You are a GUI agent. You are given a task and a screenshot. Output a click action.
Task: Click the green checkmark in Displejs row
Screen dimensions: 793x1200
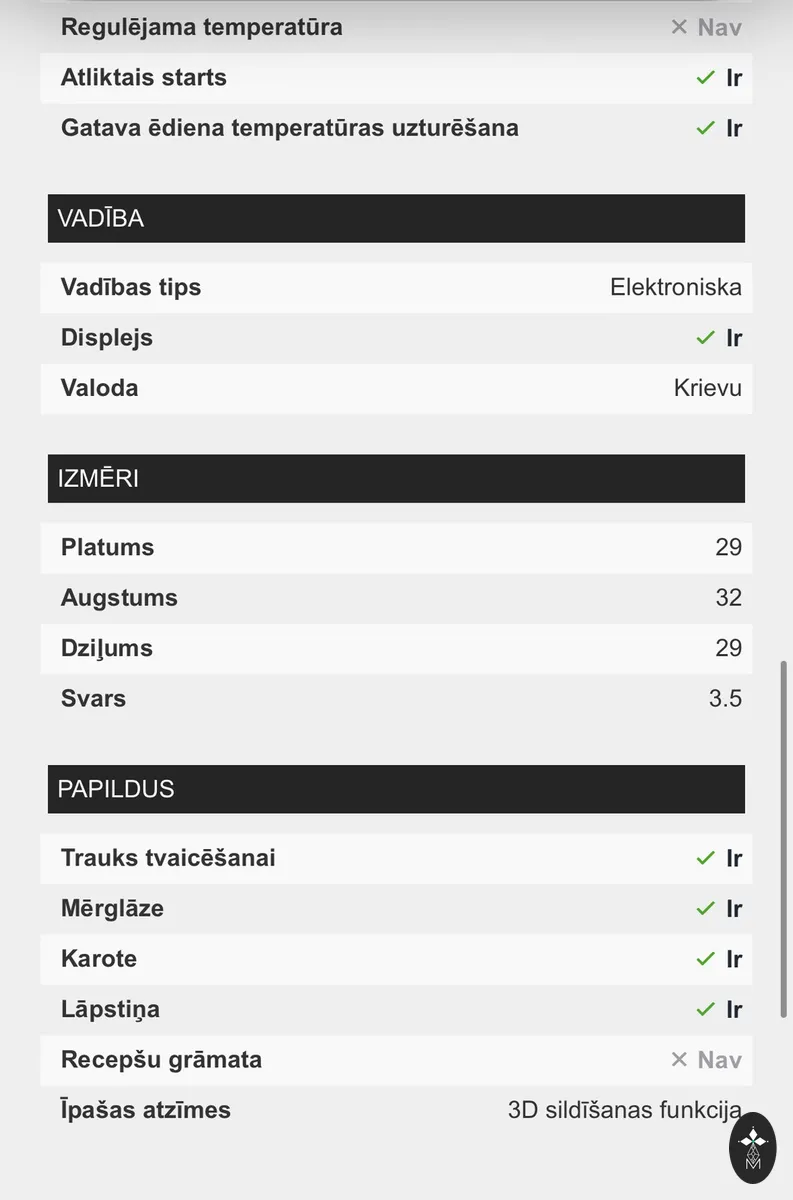click(x=706, y=338)
